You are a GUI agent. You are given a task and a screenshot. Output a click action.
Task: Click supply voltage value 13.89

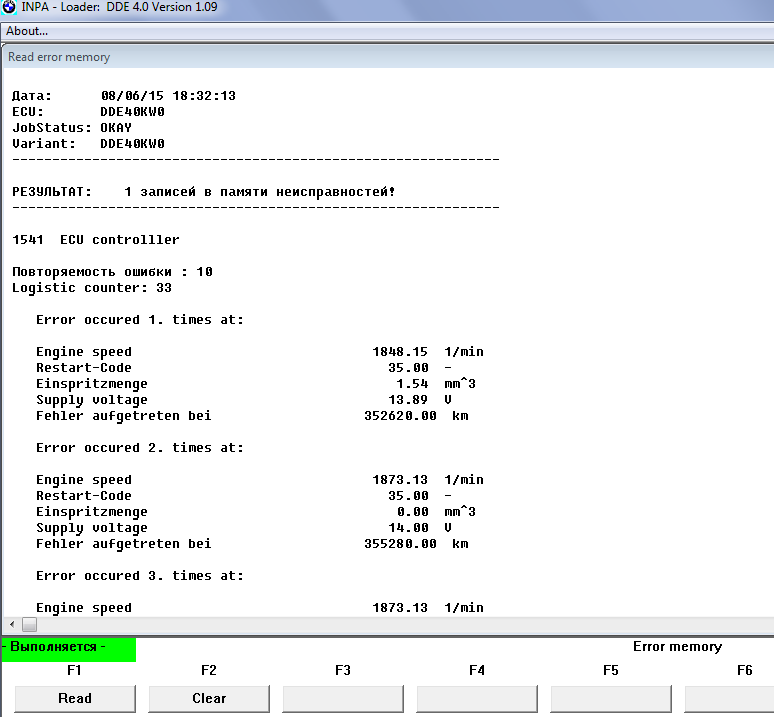click(x=408, y=400)
